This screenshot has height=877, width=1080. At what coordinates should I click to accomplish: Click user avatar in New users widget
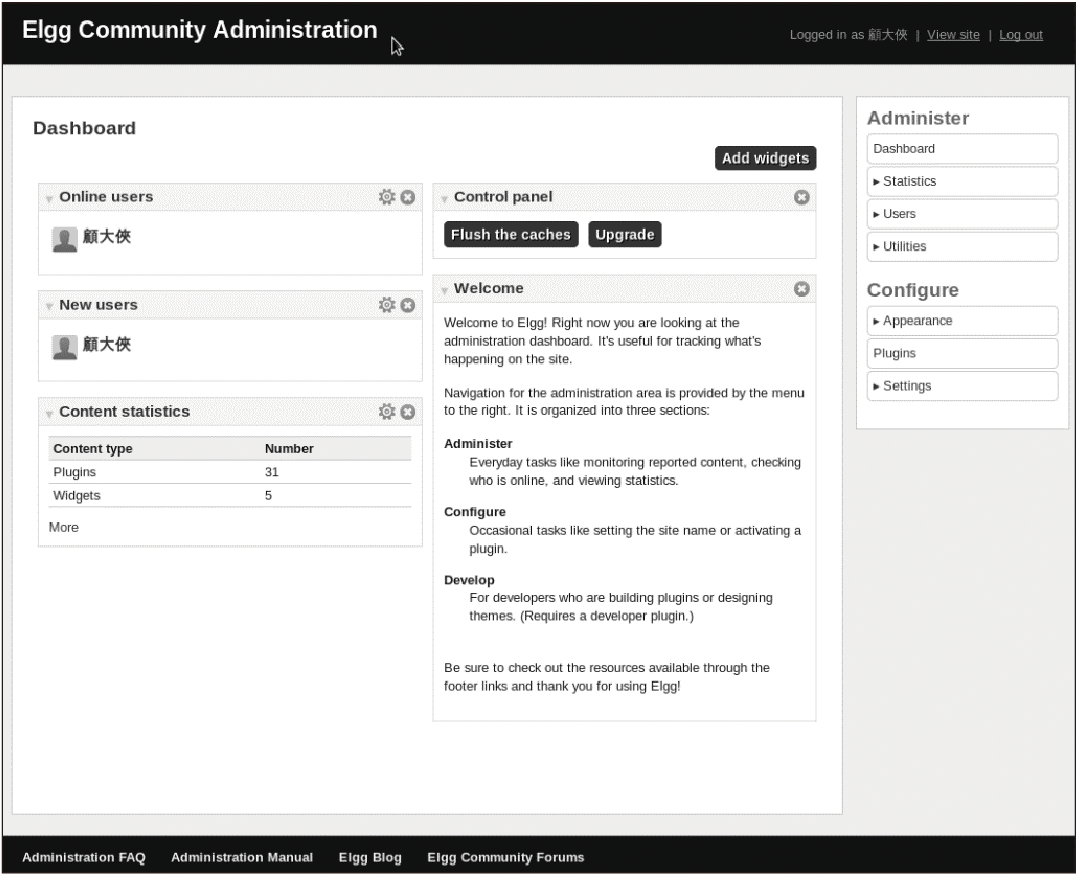65,347
